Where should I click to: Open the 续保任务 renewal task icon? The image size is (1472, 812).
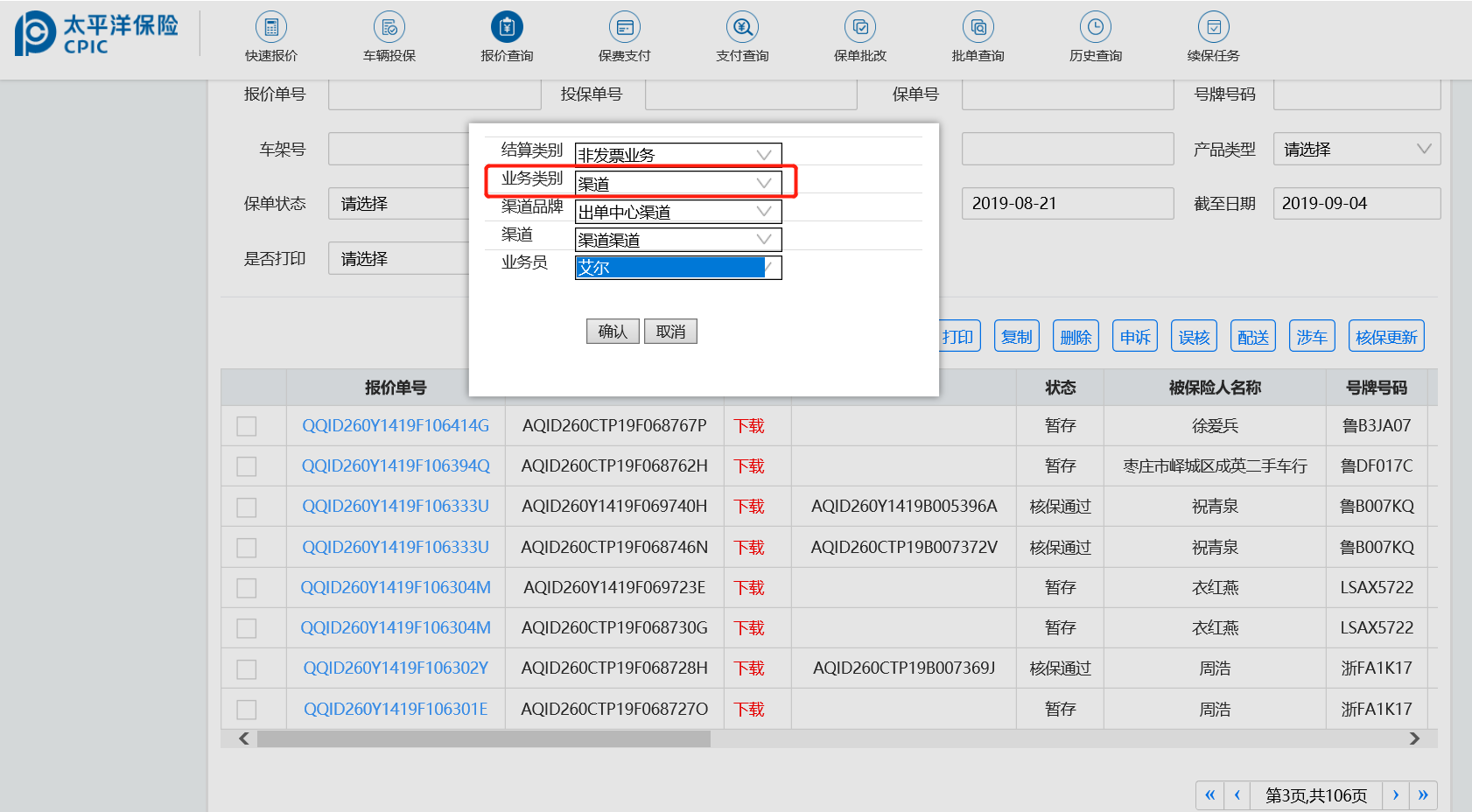[1214, 27]
